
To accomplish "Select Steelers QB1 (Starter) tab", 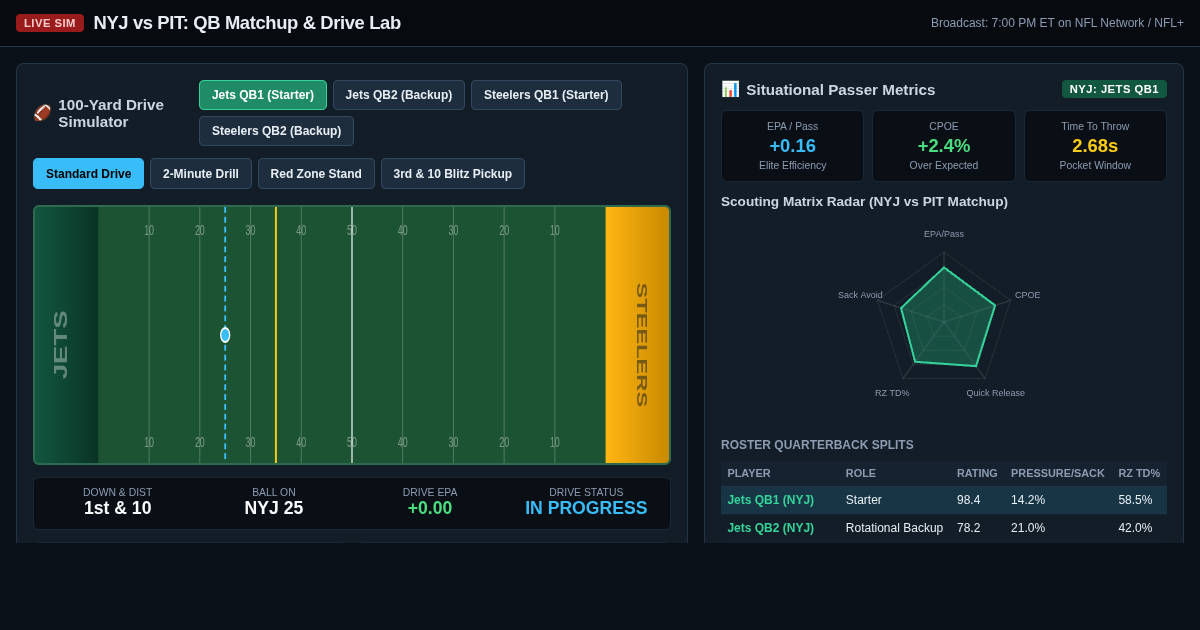I will [x=546, y=95].
